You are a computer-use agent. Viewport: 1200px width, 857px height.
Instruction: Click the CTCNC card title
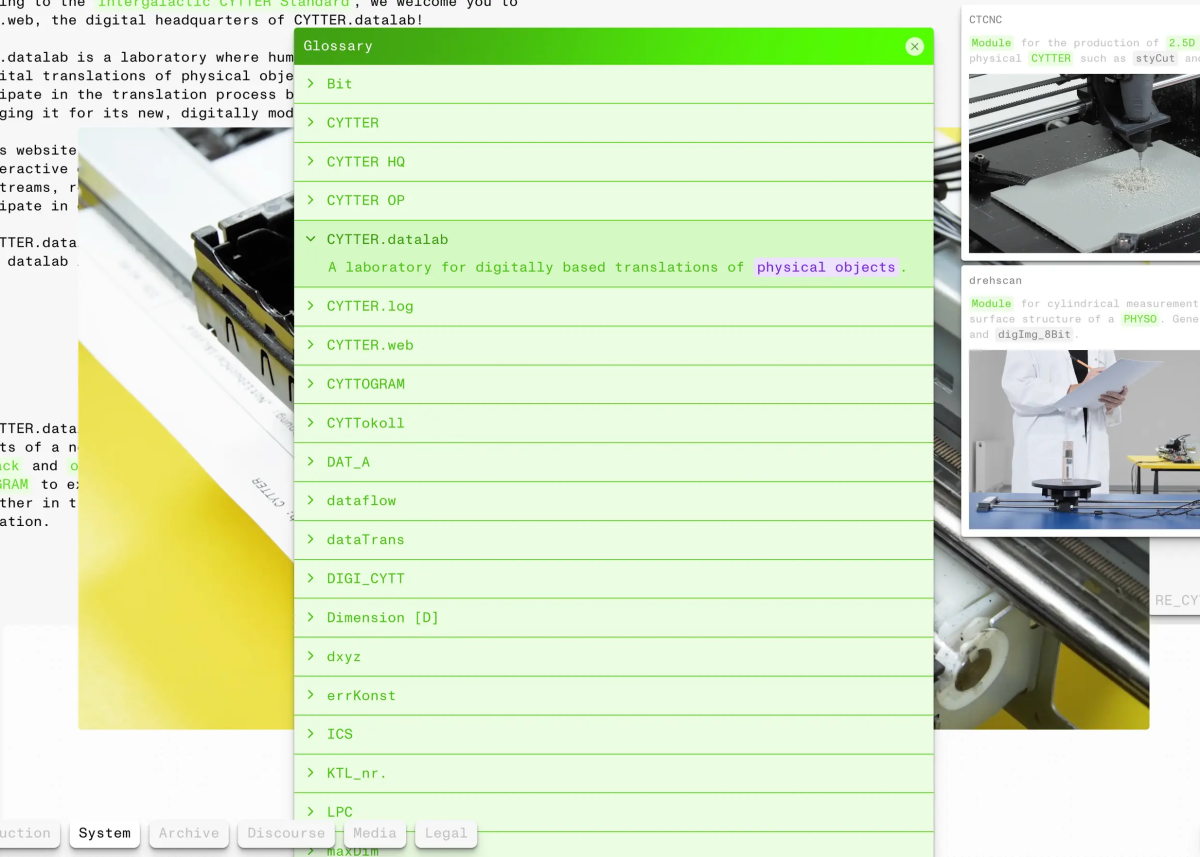[985, 20]
